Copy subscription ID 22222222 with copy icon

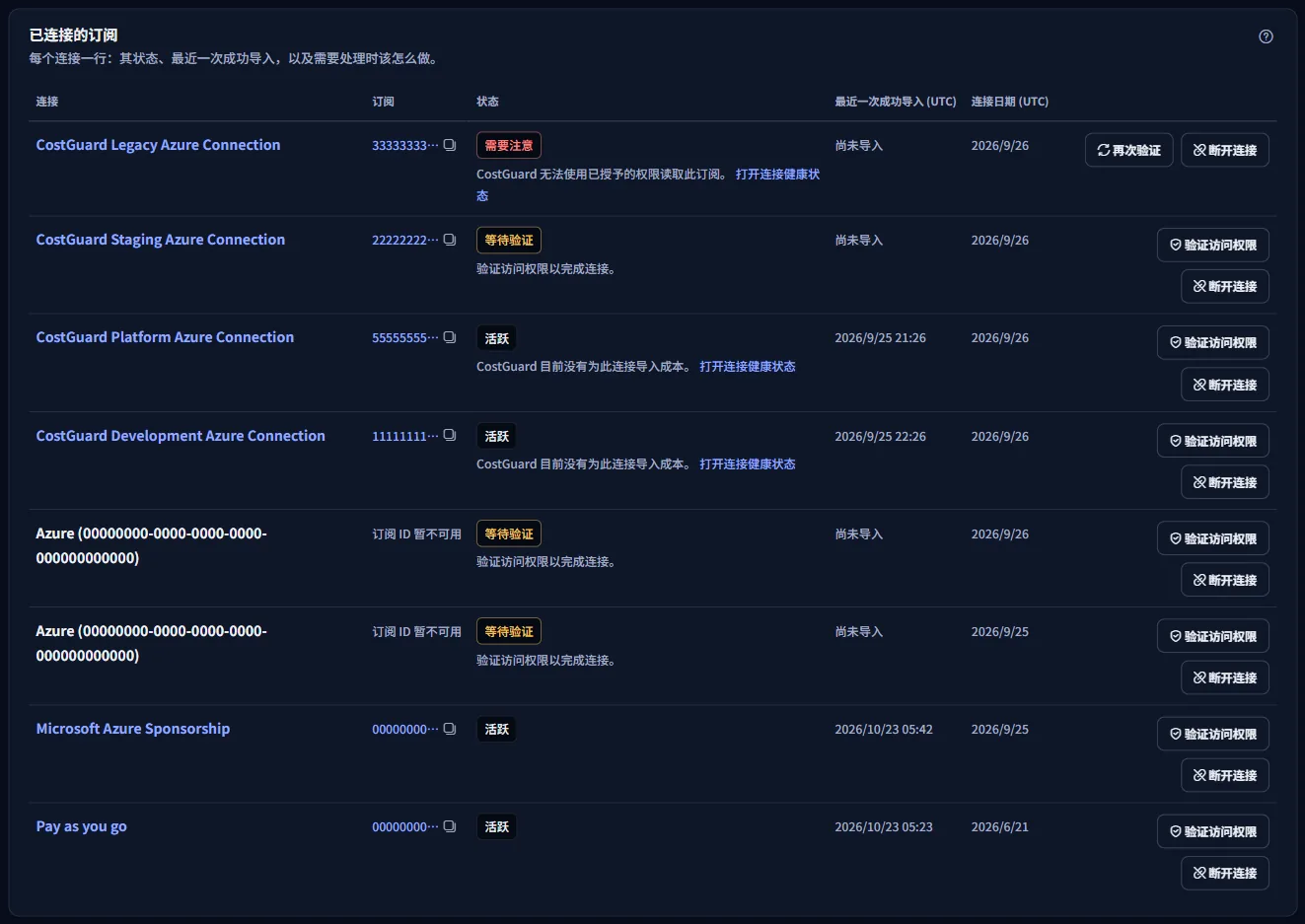[x=450, y=240]
